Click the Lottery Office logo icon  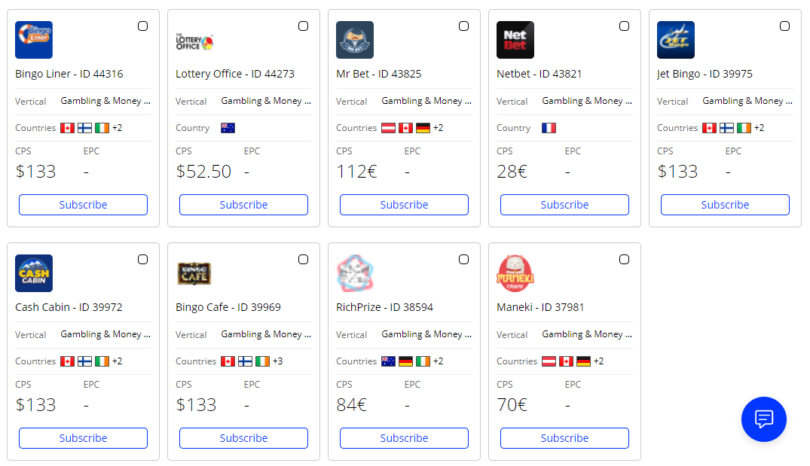[x=194, y=42]
